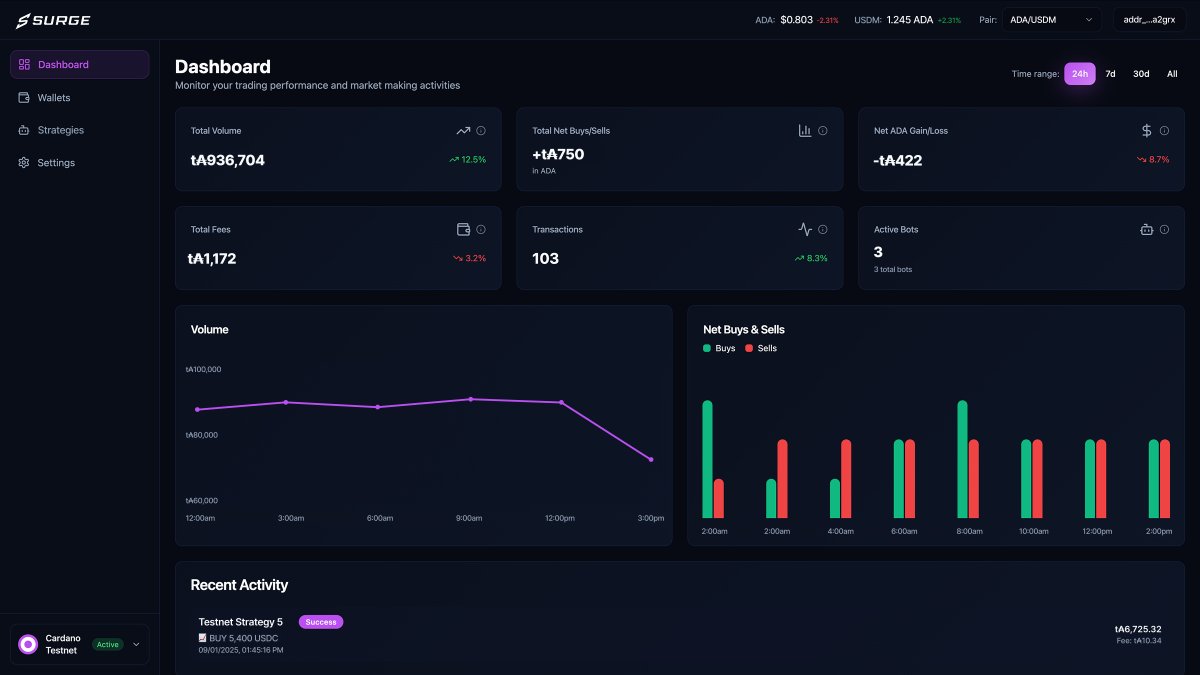This screenshot has width=1200, height=675.
Task: Click the 'Fee: tA10.34' text
Action: tap(1139, 640)
